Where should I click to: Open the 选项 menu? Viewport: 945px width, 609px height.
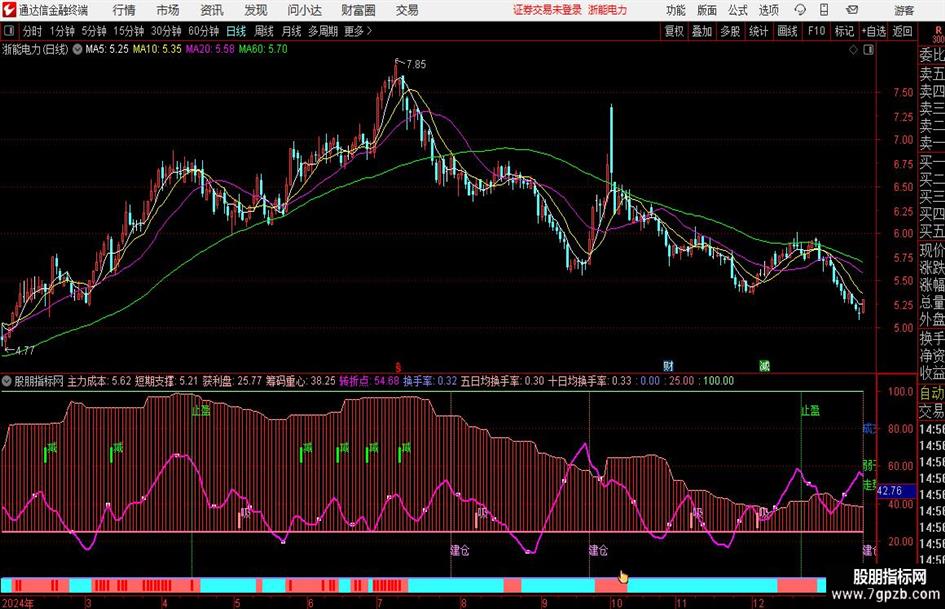pyautogui.click(x=768, y=10)
